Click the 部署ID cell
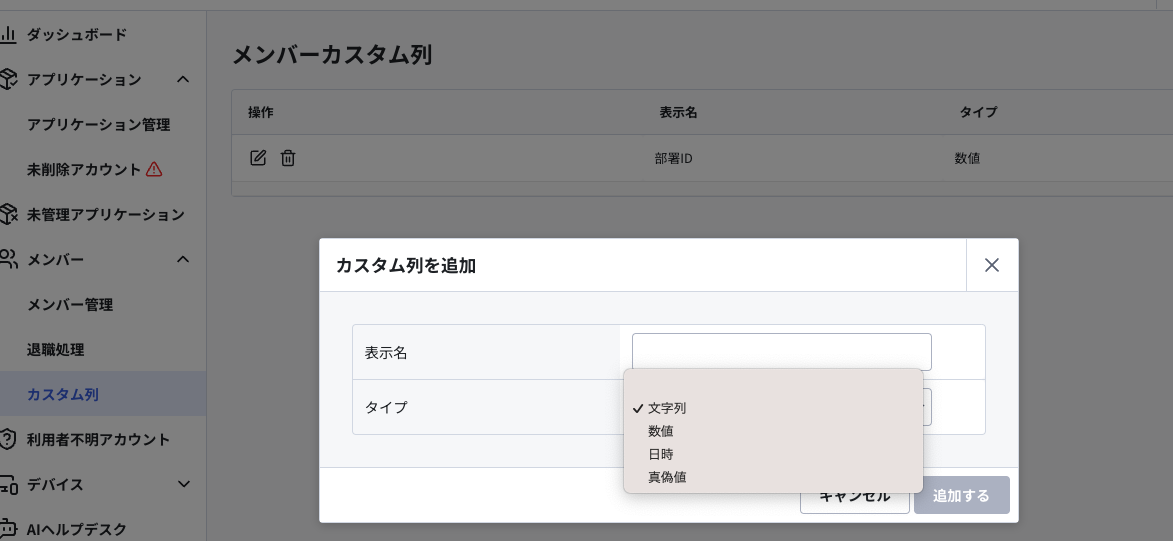Image resolution: width=1173 pixels, height=541 pixels. coord(673,159)
